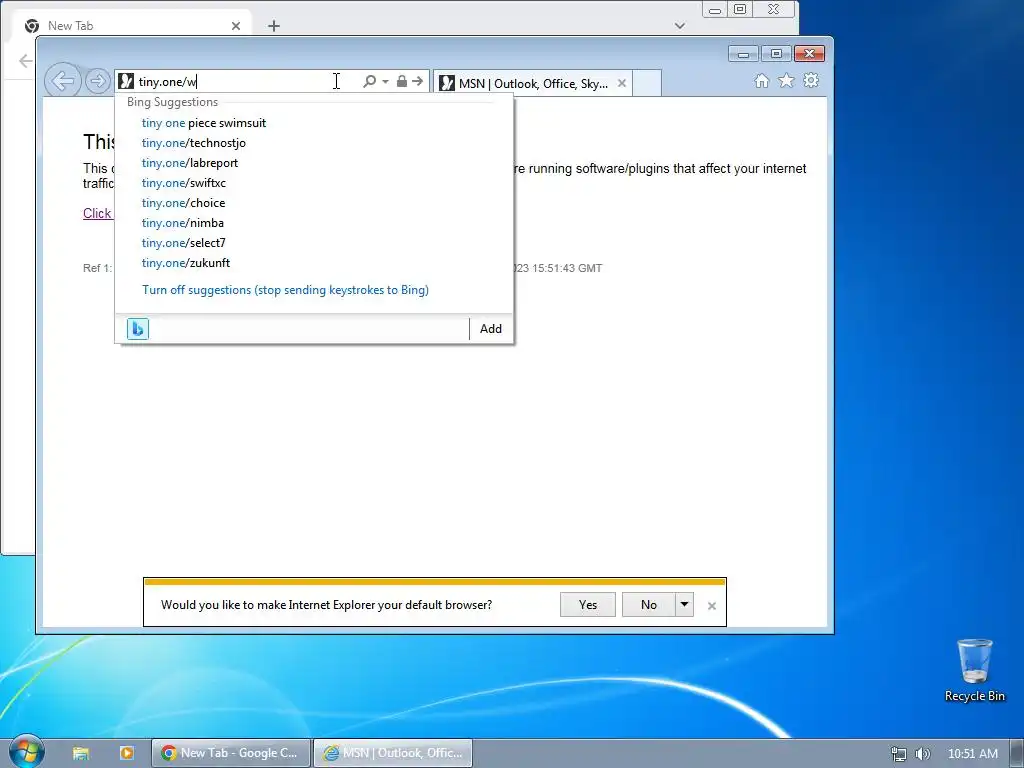Screen dimensions: 1024x768
Task: Click No on default browser prompt
Action: pos(648,605)
